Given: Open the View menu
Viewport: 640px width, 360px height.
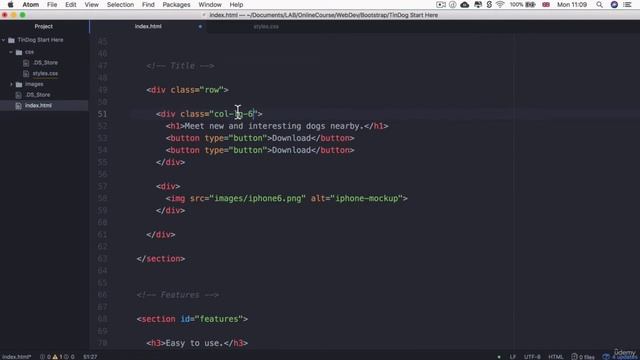Looking at the screenshot, I should click(91, 4).
